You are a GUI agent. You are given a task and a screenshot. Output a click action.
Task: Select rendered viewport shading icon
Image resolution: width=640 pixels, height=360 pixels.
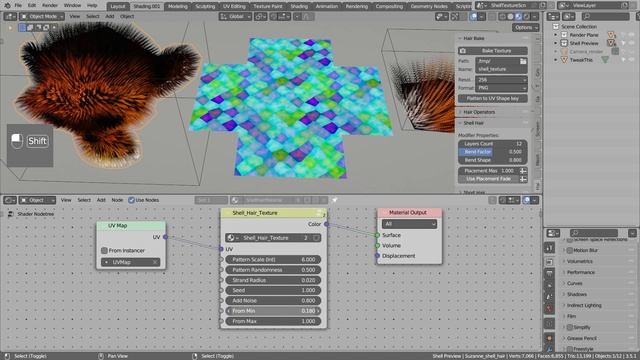[x=526, y=17]
